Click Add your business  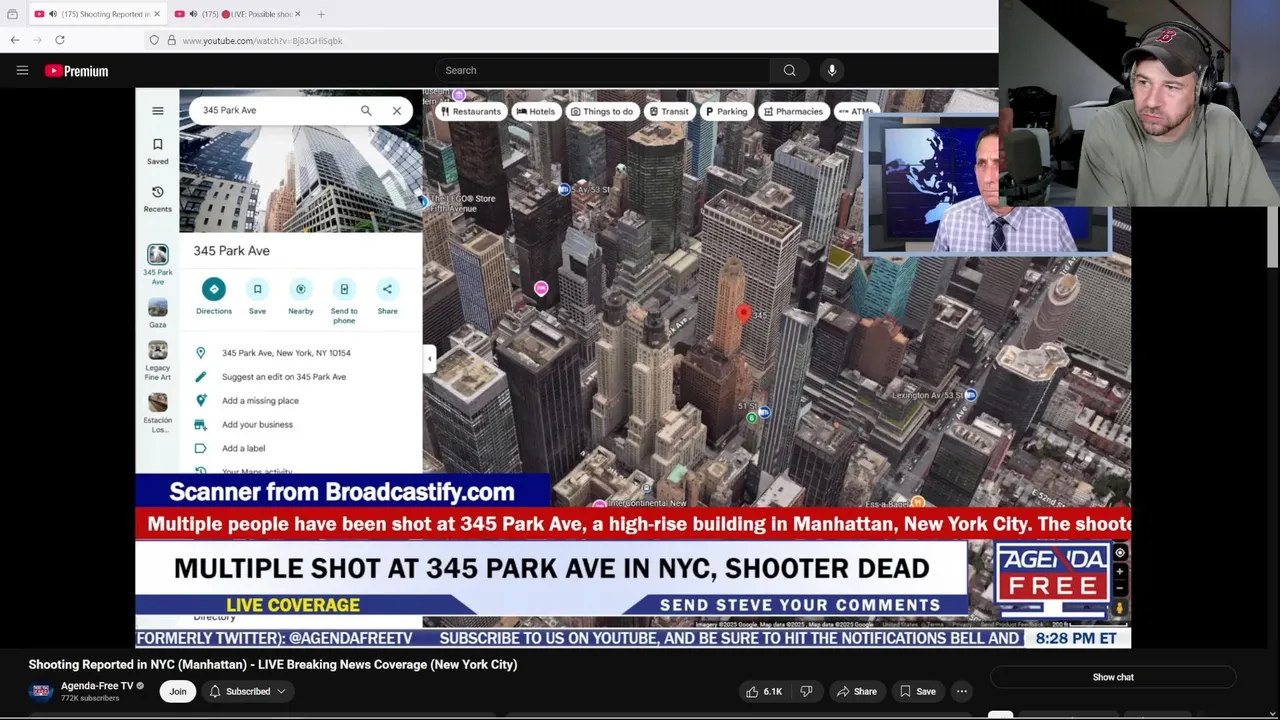257,425
